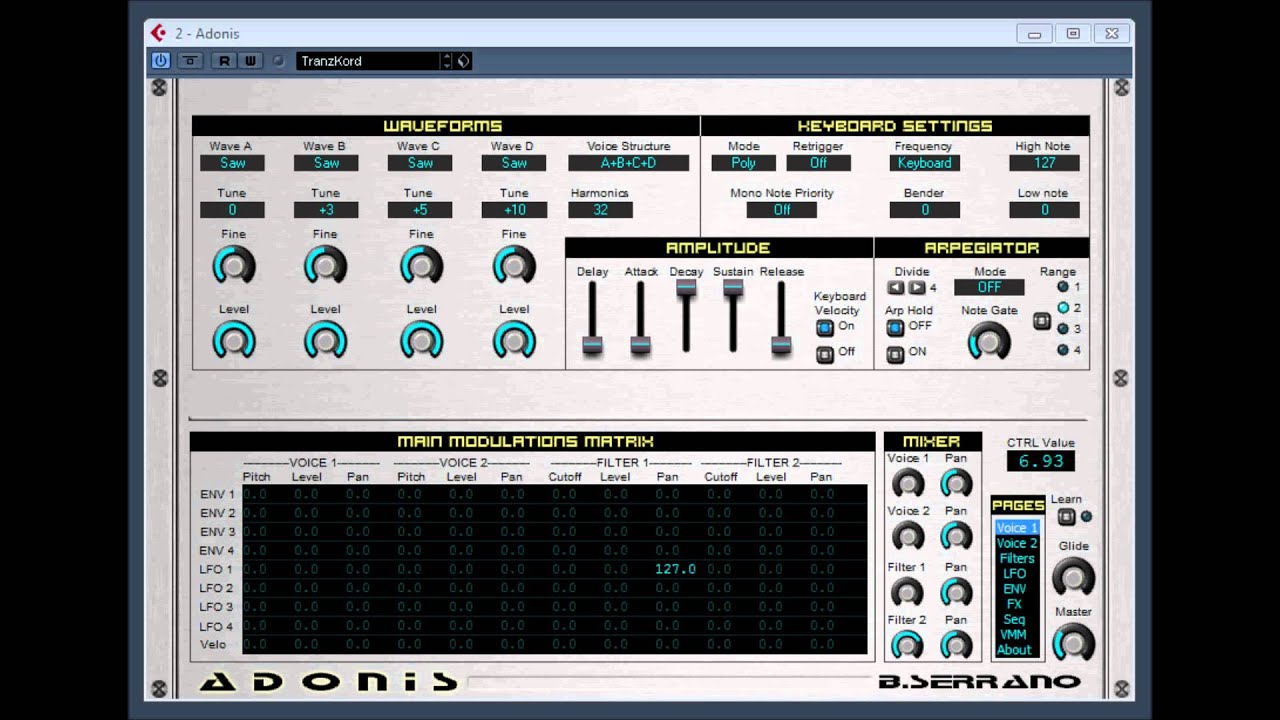Screen dimensions: 1280x720
Task: Click the Glide knob
Action: (x=1074, y=577)
